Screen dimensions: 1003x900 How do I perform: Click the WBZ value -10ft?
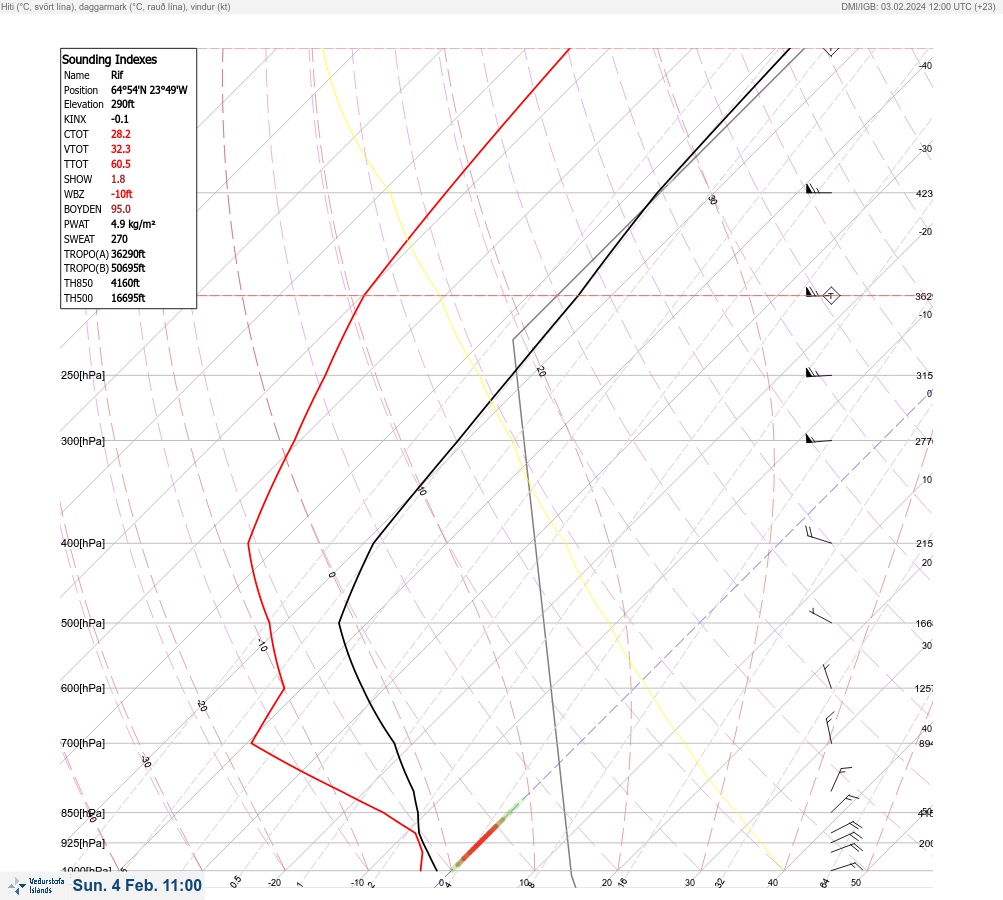[122, 194]
